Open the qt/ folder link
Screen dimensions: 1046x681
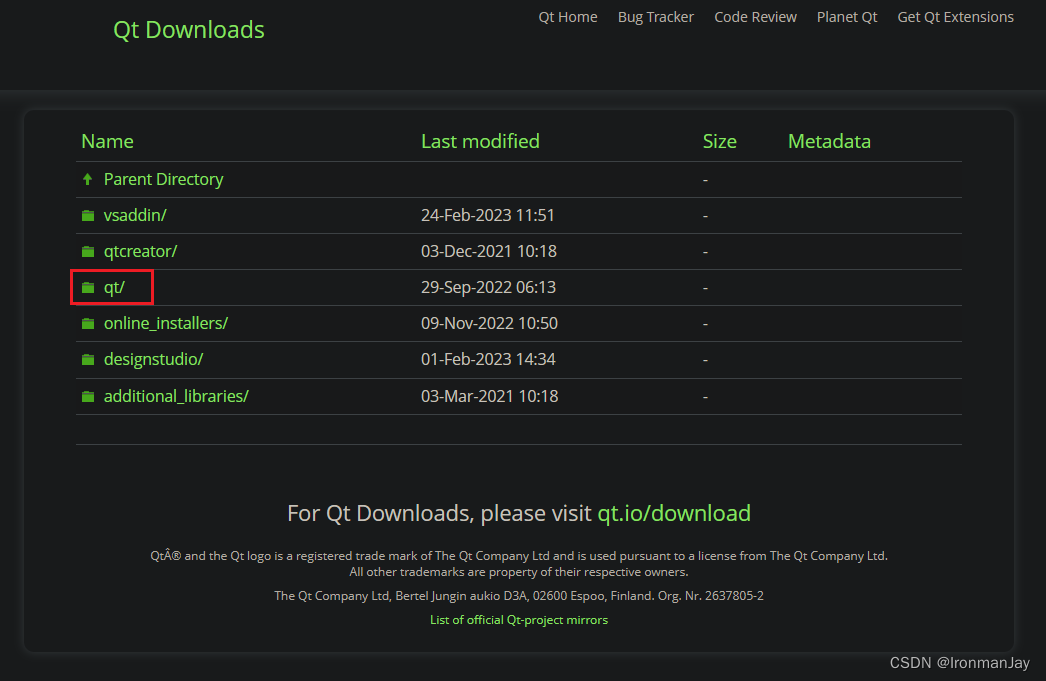114,287
